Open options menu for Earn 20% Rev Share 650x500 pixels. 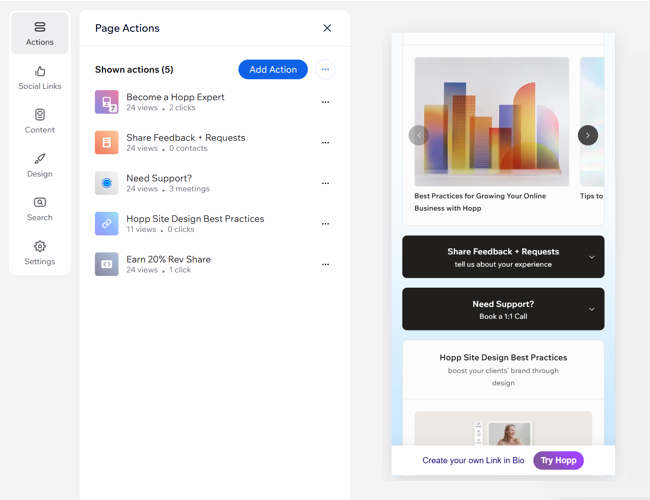pyautogui.click(x=325, y=264)
